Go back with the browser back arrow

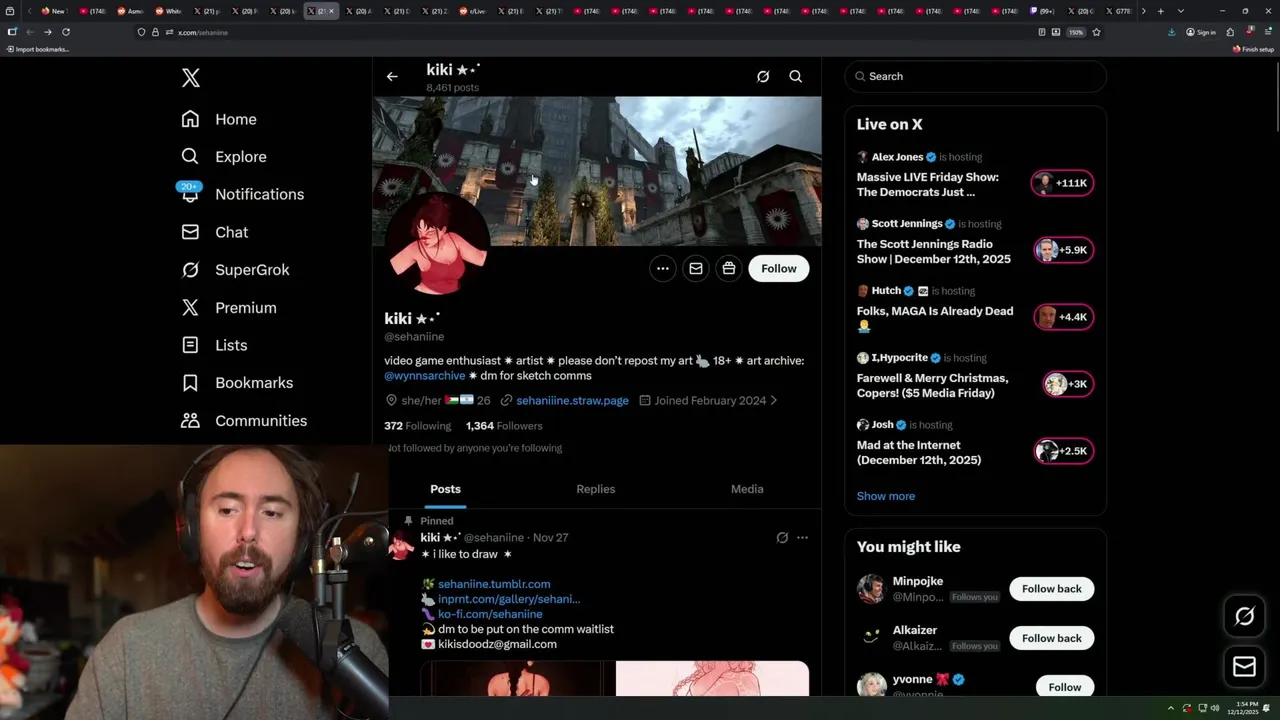pos(29,32)
